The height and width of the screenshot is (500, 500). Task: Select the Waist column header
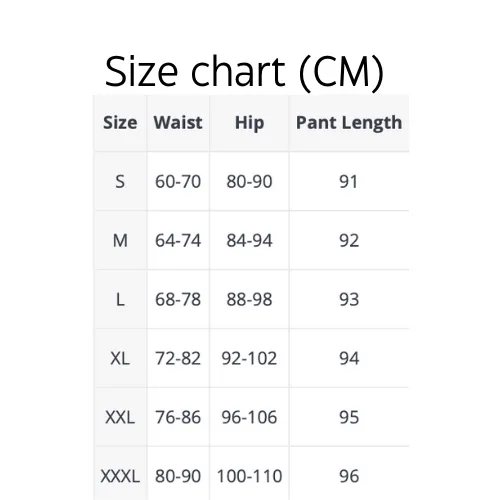(178, 122)
